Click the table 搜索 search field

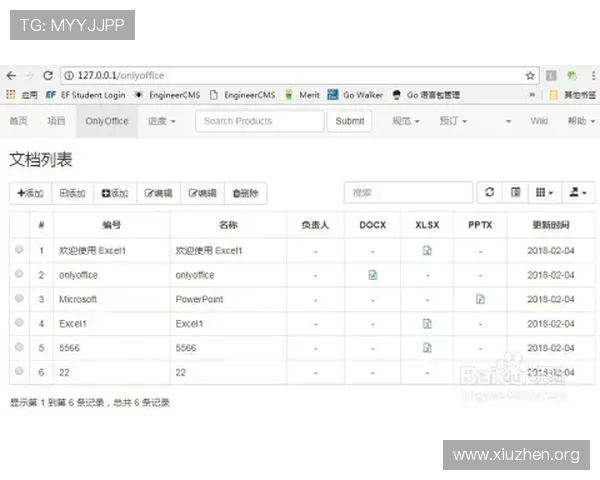click(408, 193)
